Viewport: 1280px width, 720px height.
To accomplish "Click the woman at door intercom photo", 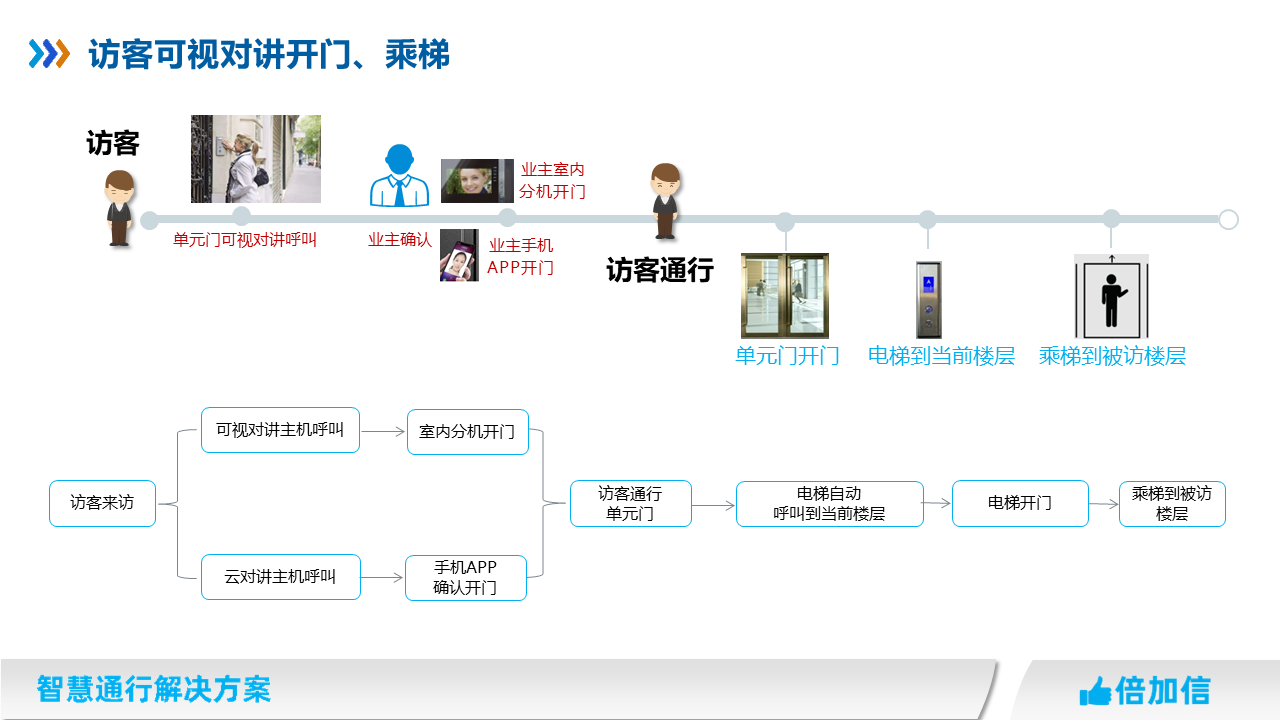I will pyautogui.click(x=256, y=159).
